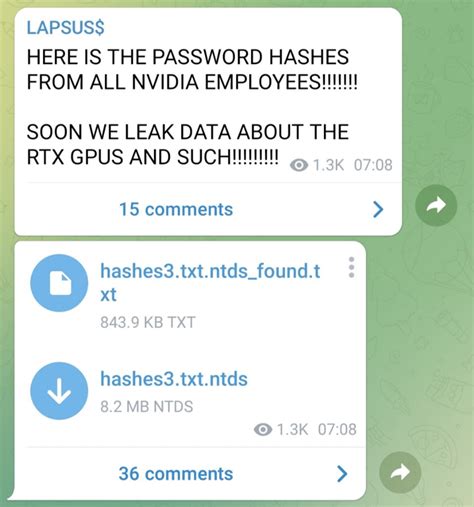Click the view-count eye on text message
The height and width of the screenshot is (507, 474).
[299, 165]
